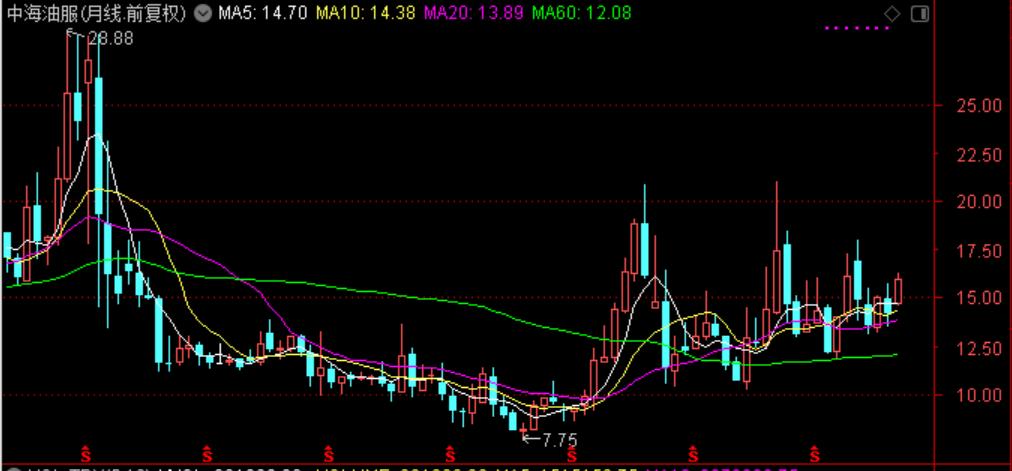
Task: Click the 28.88 high price marker
Action: click(x=110, y=39)
